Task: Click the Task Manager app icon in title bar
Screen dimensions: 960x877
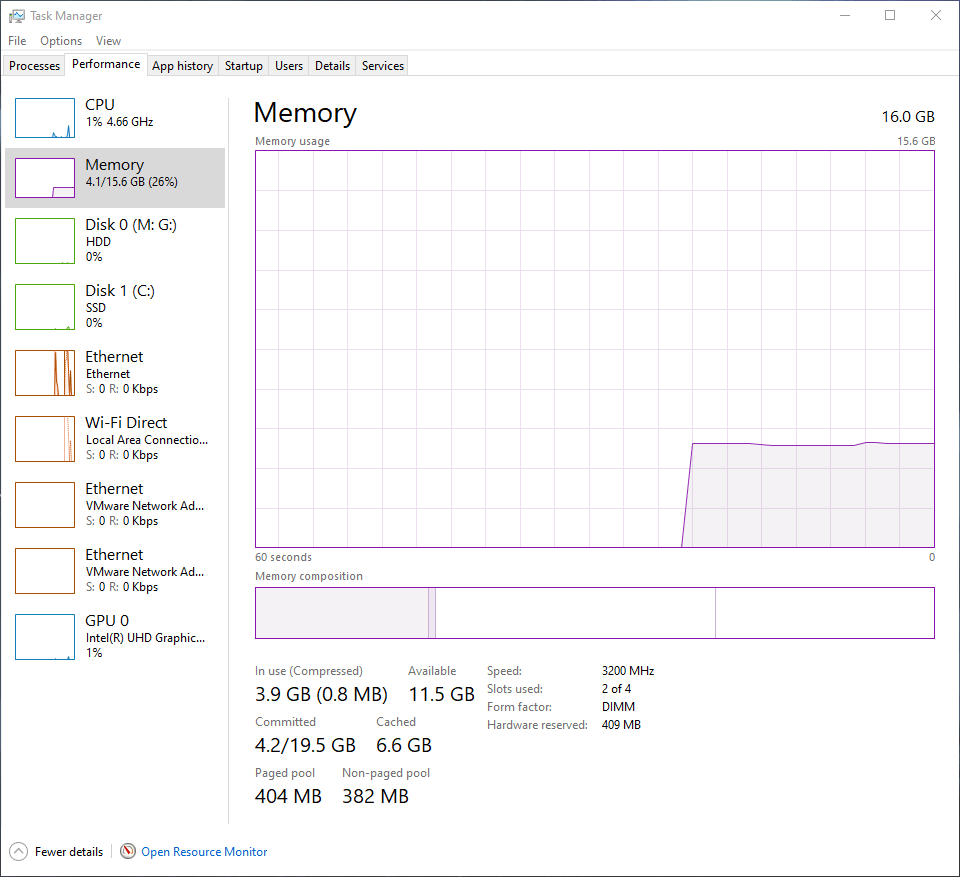Action: pyautogui.click(x=17, y=16)
